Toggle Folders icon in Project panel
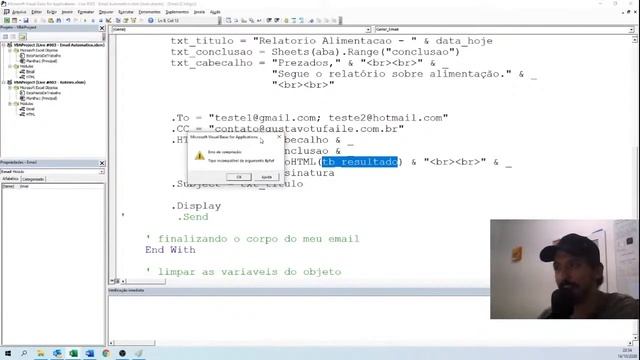Image resolution: width=640 pixels, height=360 pixels. 22,37
